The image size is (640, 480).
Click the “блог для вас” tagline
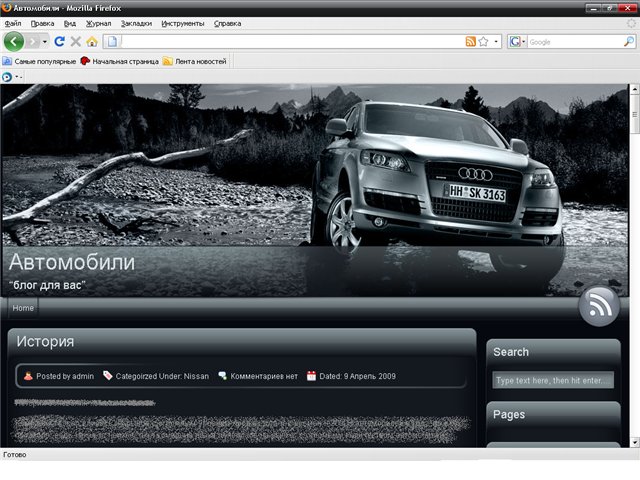pos(47,285)
